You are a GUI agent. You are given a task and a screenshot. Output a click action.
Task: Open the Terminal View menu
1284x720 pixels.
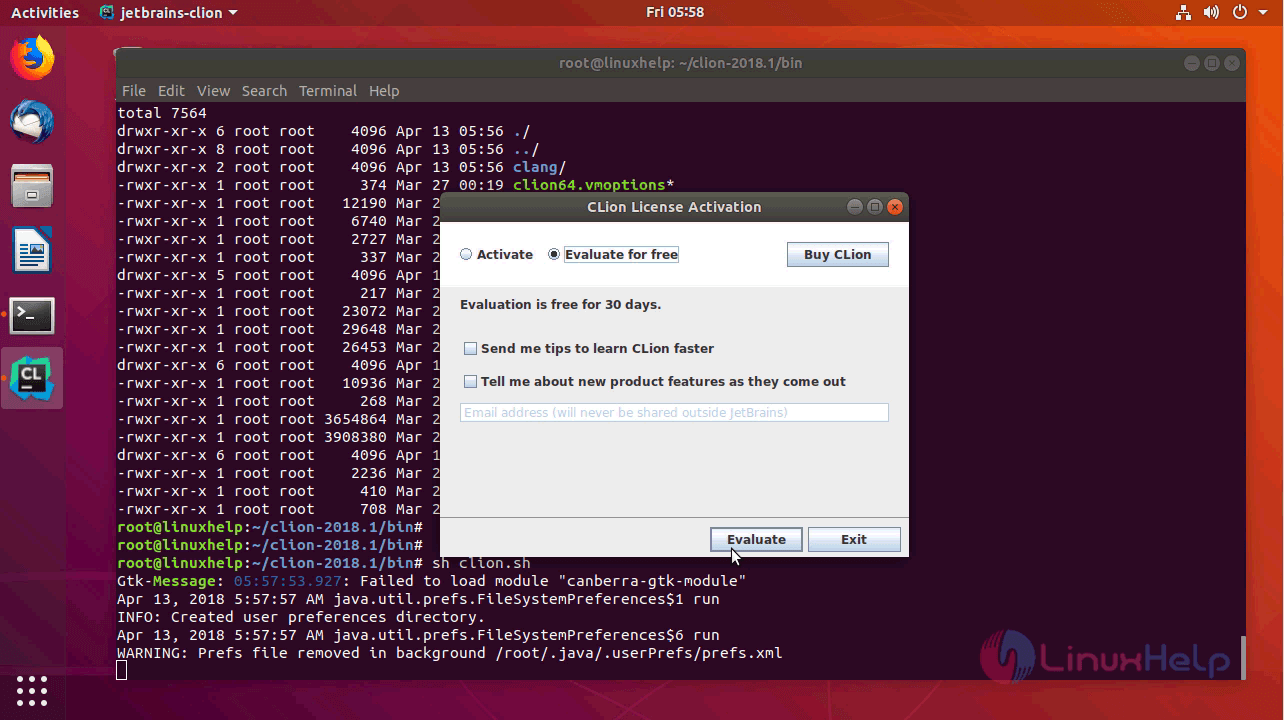[213, 91]
